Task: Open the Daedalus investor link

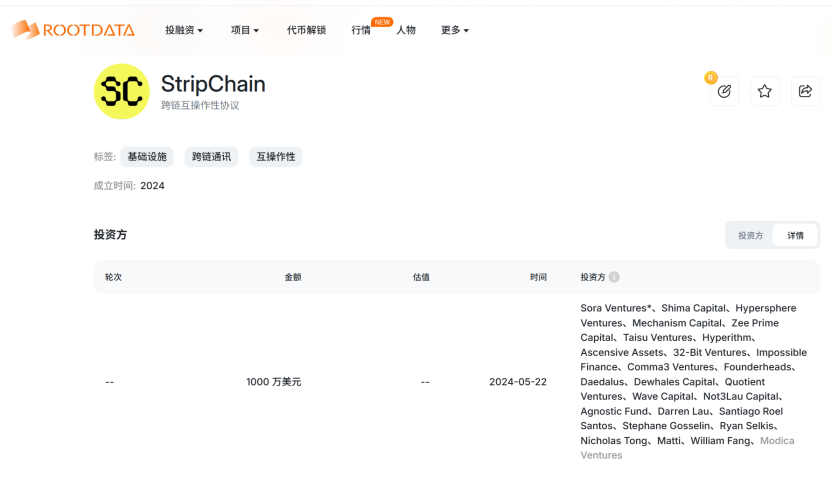Action: pos(602,382)
